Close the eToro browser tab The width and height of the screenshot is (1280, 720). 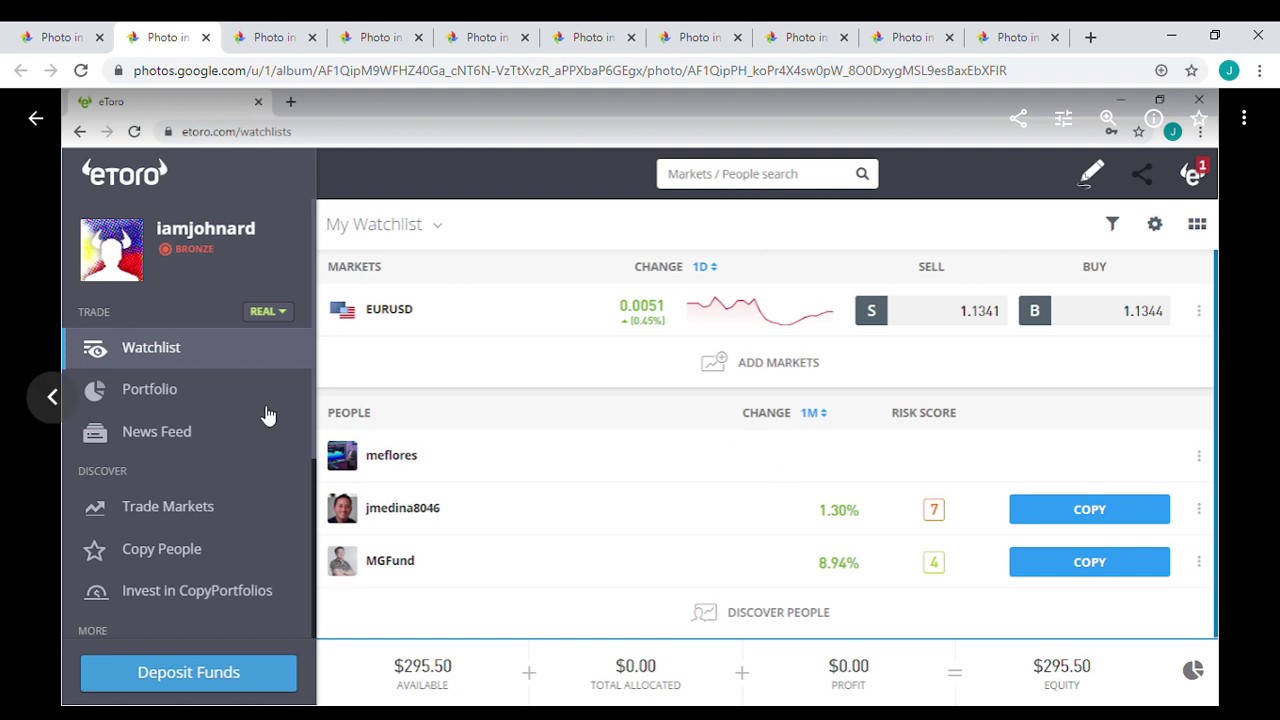click(258, 101)
